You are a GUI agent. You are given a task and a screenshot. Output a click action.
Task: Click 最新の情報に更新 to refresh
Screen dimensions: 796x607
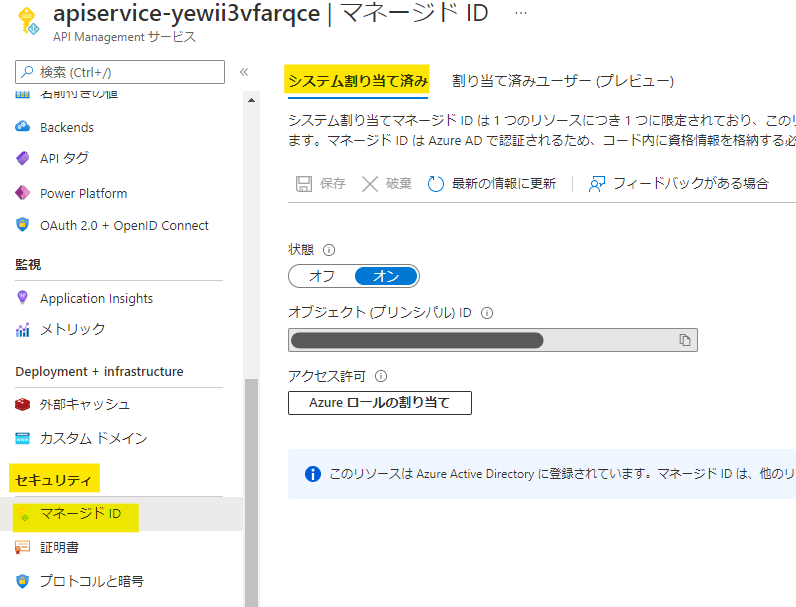pos(491,184)
